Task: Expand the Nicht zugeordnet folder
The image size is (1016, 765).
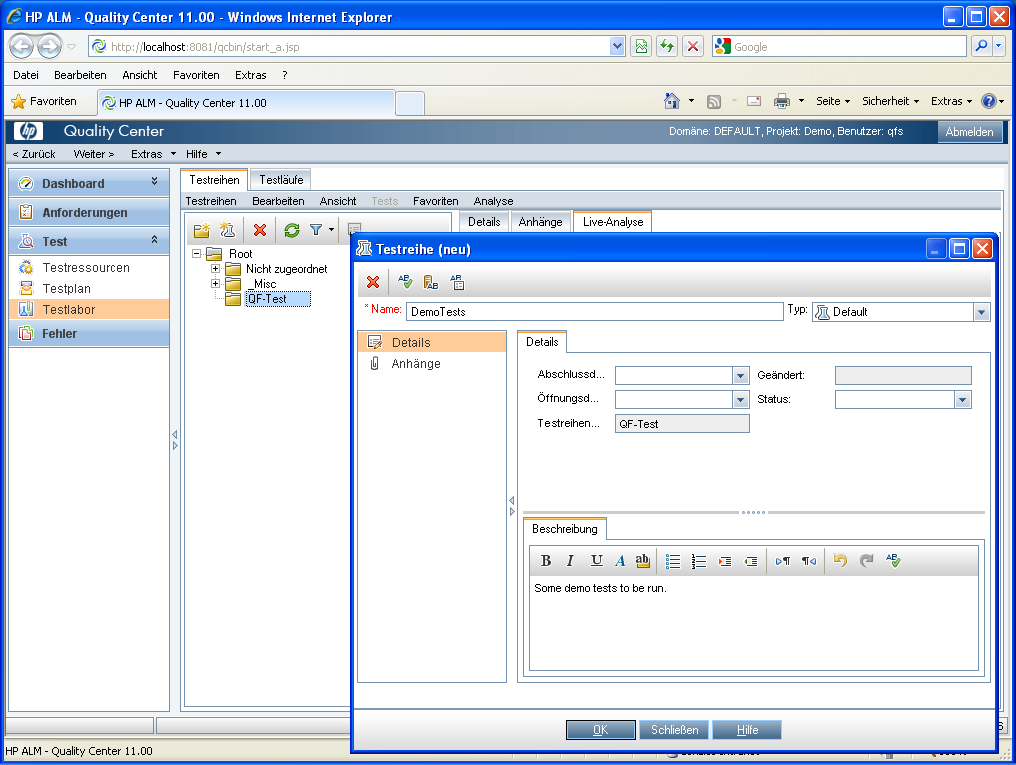Action: (x=216, y=269)
